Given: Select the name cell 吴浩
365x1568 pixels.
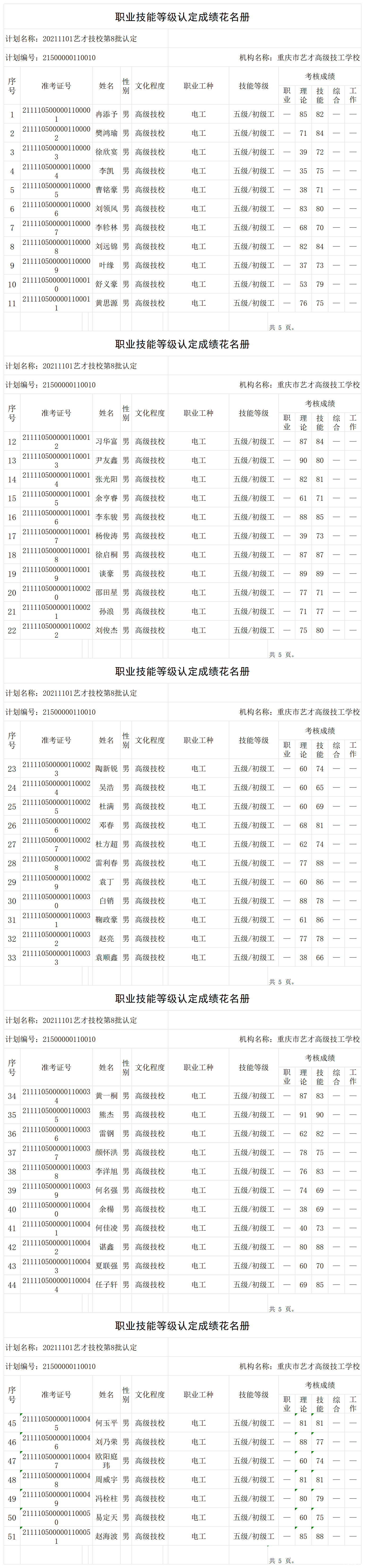Looking at the screenshot, I should [106, 788].
